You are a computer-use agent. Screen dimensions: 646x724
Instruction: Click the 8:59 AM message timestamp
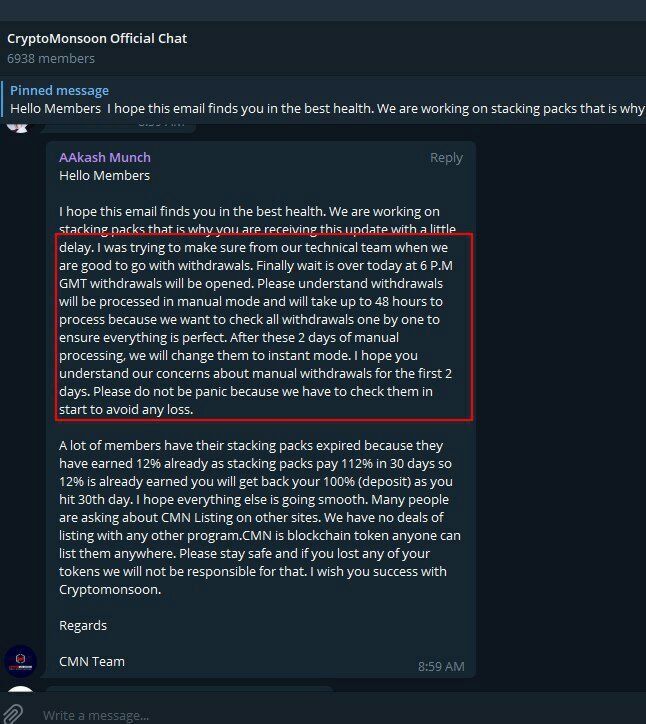pyautogui.click(x=441, y=666)
